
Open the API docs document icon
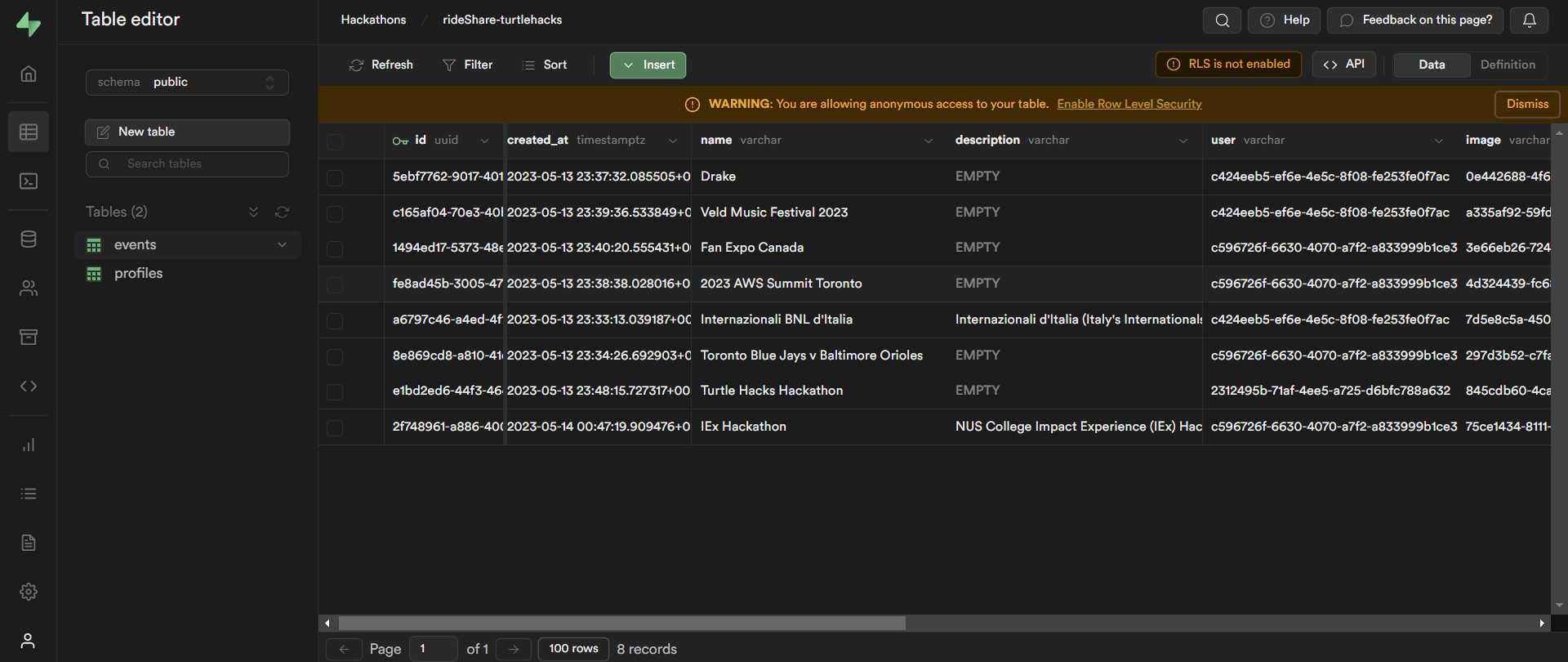29,543
